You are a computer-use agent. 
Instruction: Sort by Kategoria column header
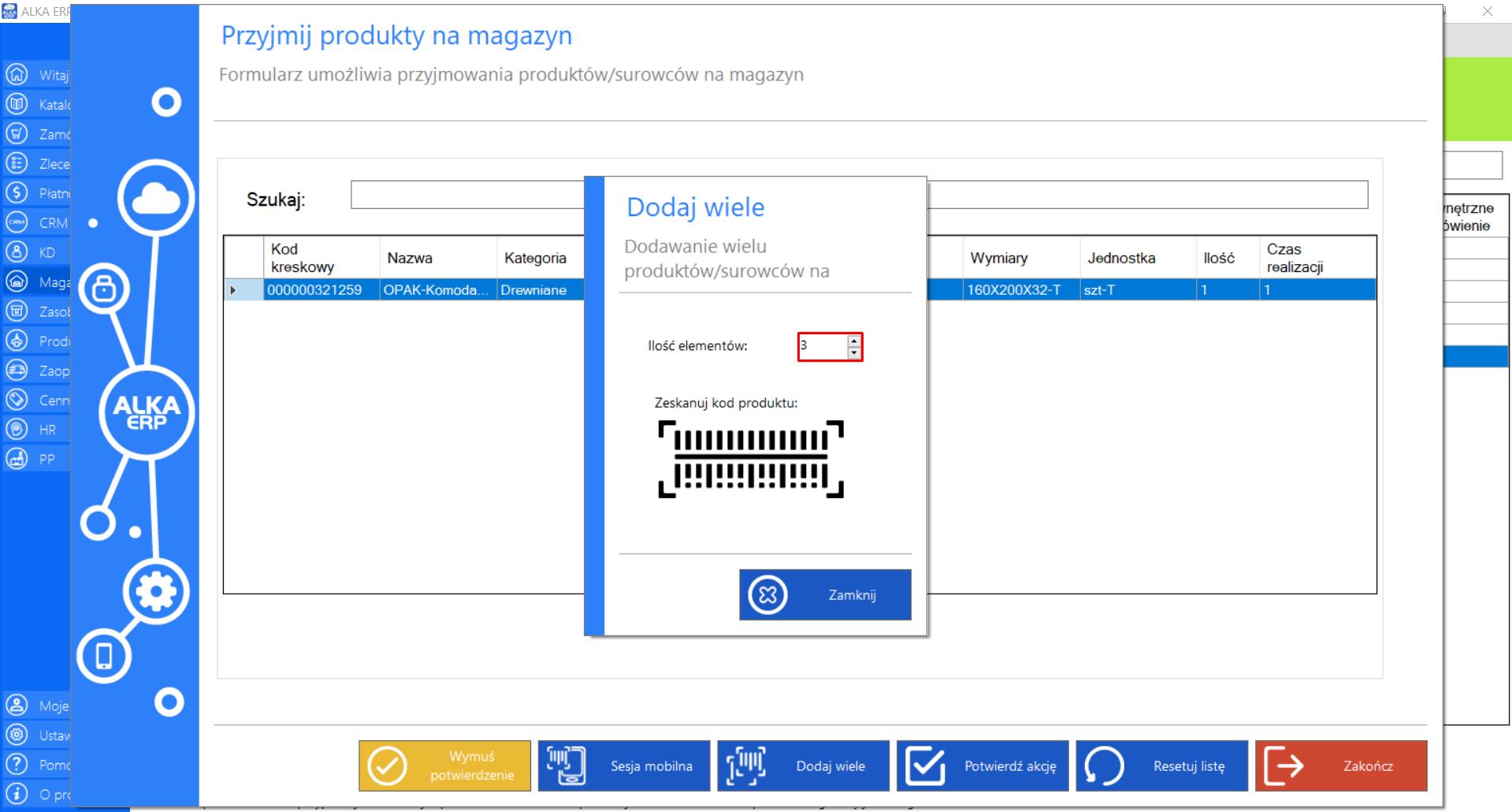pyautogui.click(x=541, y=258)
